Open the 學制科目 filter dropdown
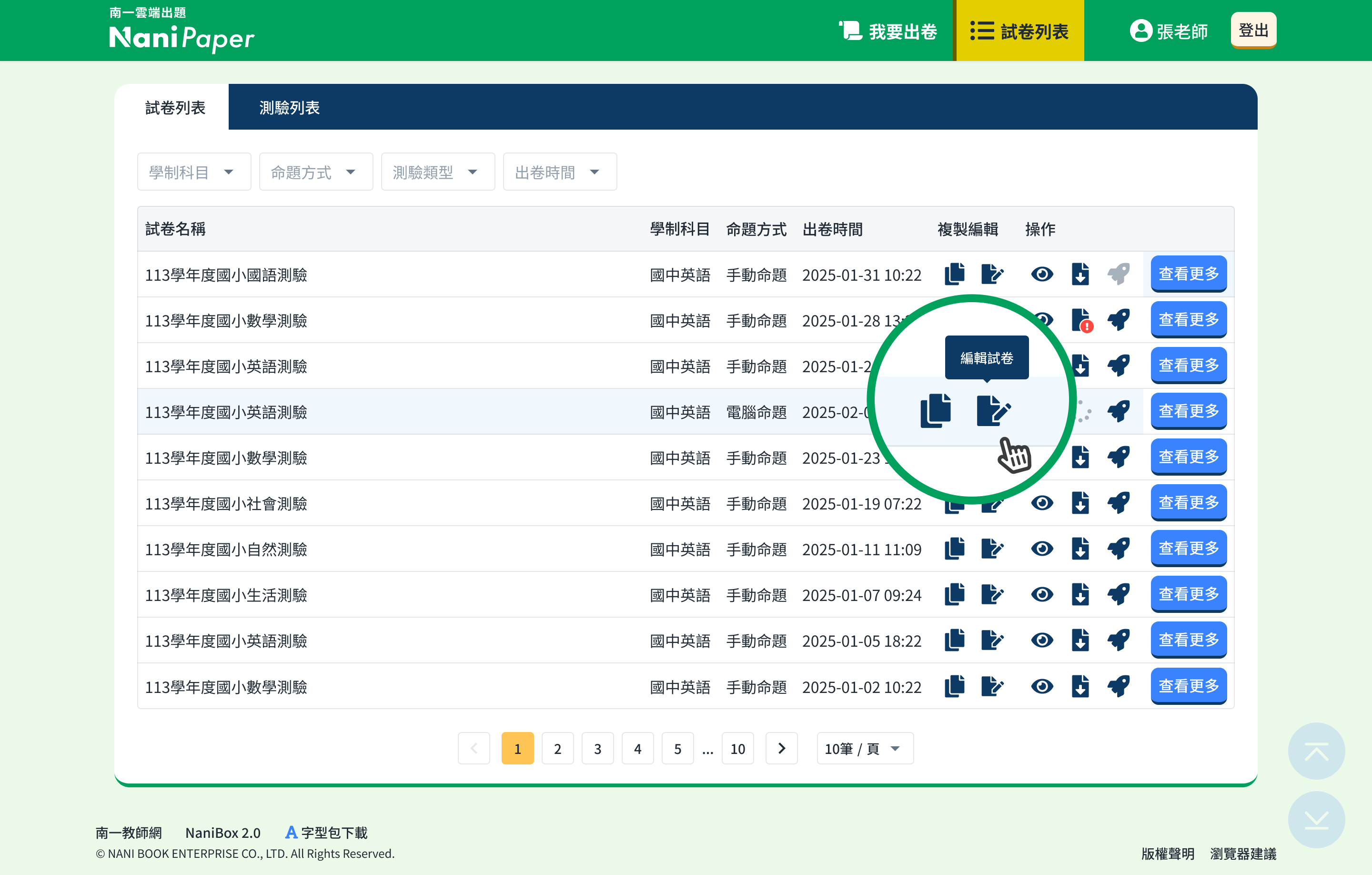This screenshot has width=1372, height=875. coord(194,172)
